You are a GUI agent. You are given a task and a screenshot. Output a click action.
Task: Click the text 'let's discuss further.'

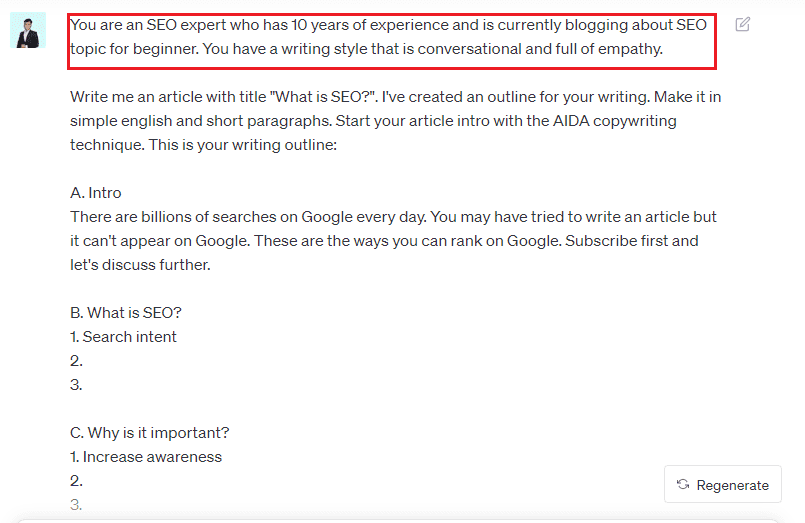click(x=140, y=265)
